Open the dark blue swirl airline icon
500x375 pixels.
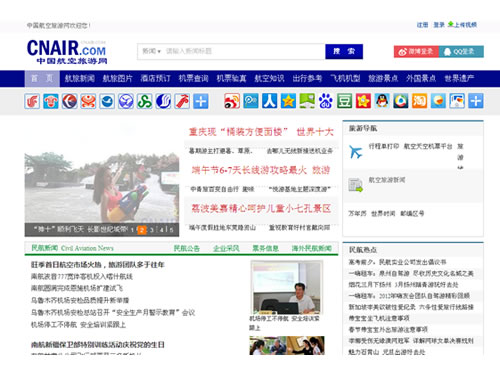click(x=163, y=101)
